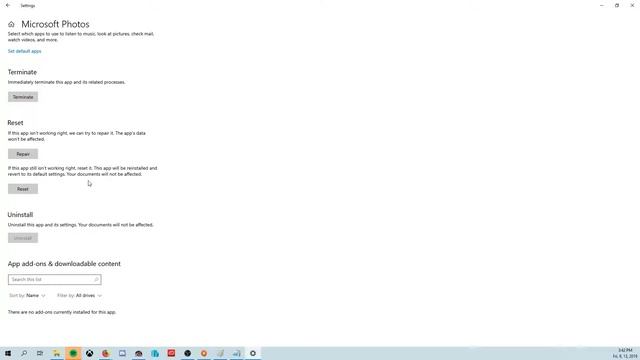The image size is (640, 360).
Task: Click the Repair button
Action: pos(23,154)
